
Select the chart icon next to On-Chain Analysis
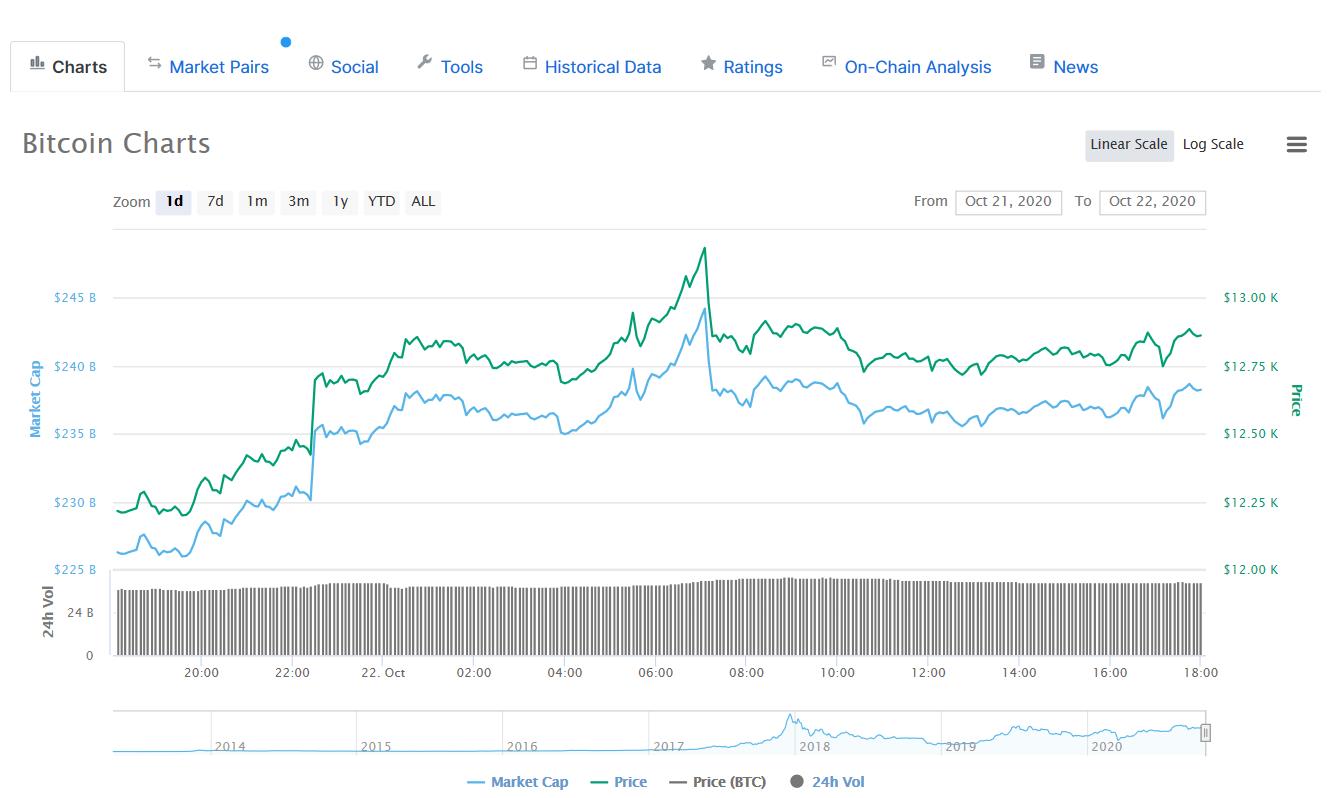pos(828,61)
